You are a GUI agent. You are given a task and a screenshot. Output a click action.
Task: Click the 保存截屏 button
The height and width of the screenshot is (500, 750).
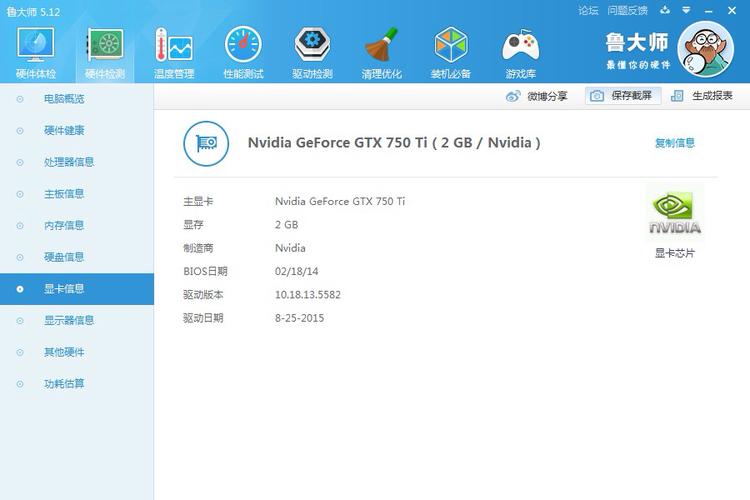coord(623,96)
